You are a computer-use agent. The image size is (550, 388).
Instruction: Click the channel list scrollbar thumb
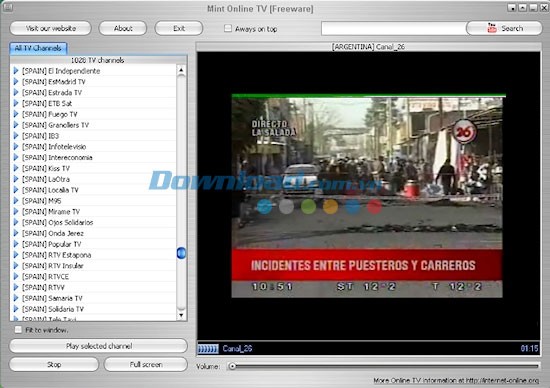click(181, 253)
